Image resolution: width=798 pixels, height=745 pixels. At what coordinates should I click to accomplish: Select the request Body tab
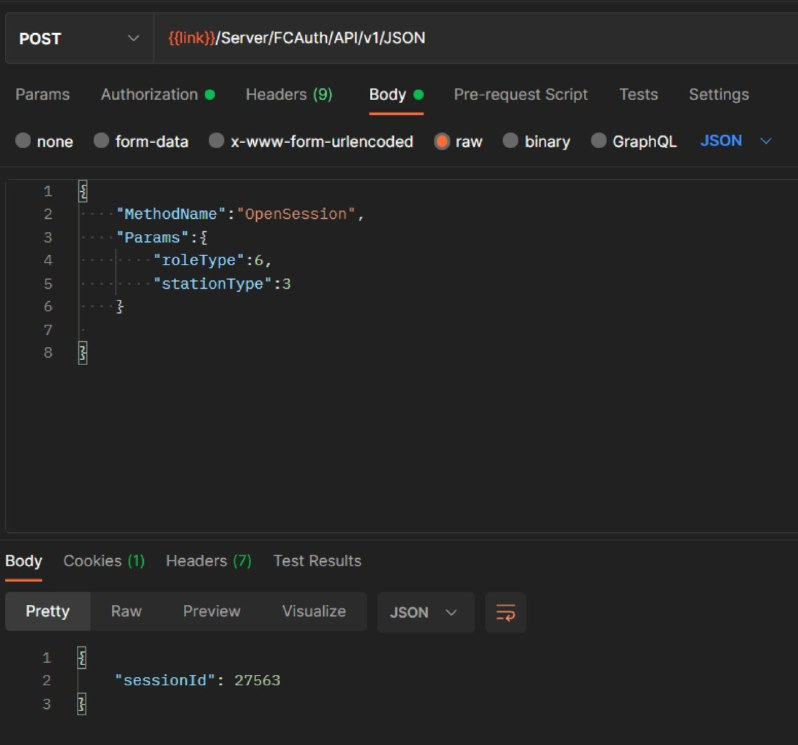click(396, 95)
